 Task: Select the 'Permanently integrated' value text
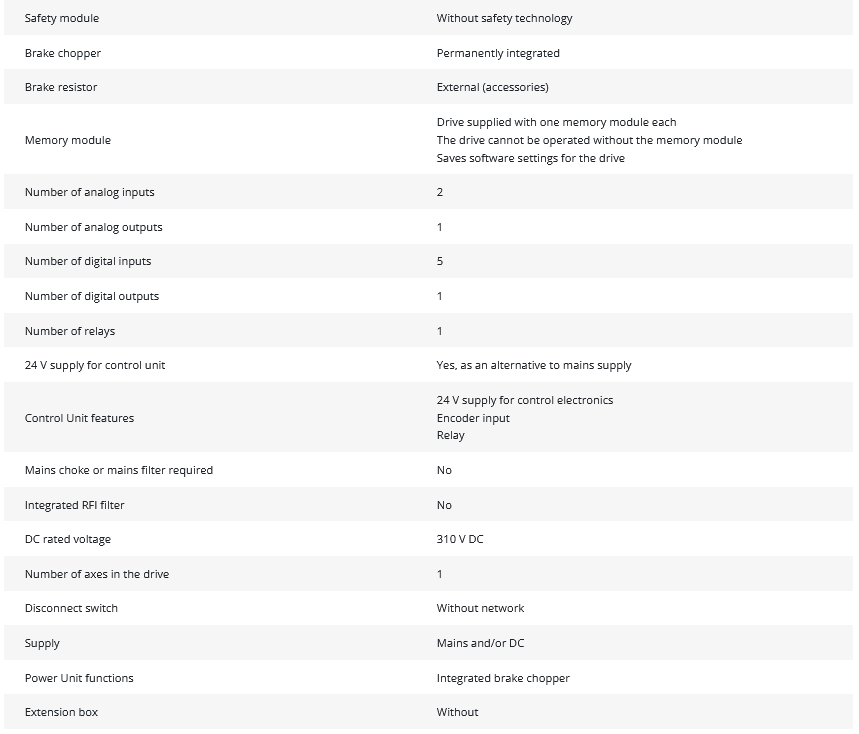(498, 53)
